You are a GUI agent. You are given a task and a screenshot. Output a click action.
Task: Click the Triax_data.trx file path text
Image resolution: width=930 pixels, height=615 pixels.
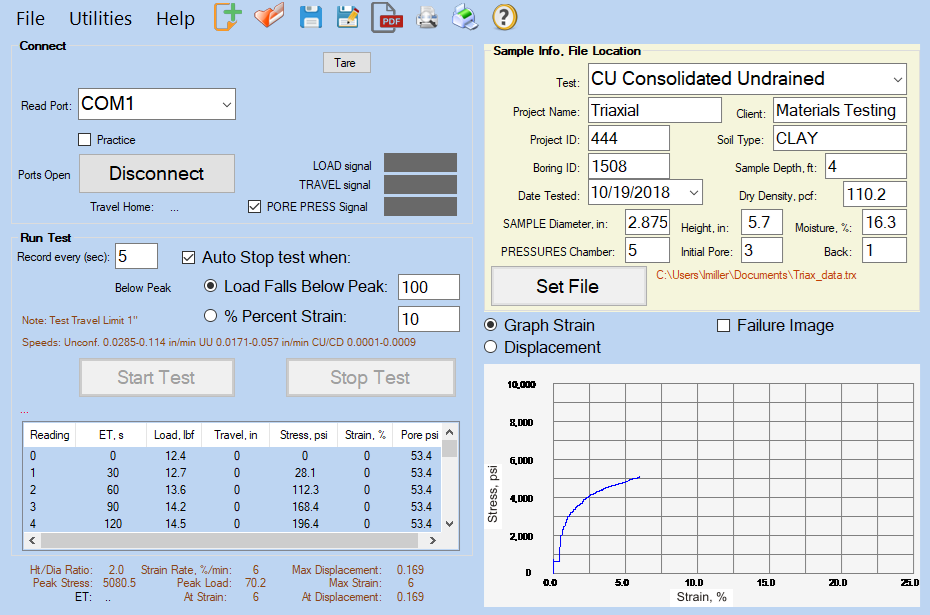pos(756,275)
